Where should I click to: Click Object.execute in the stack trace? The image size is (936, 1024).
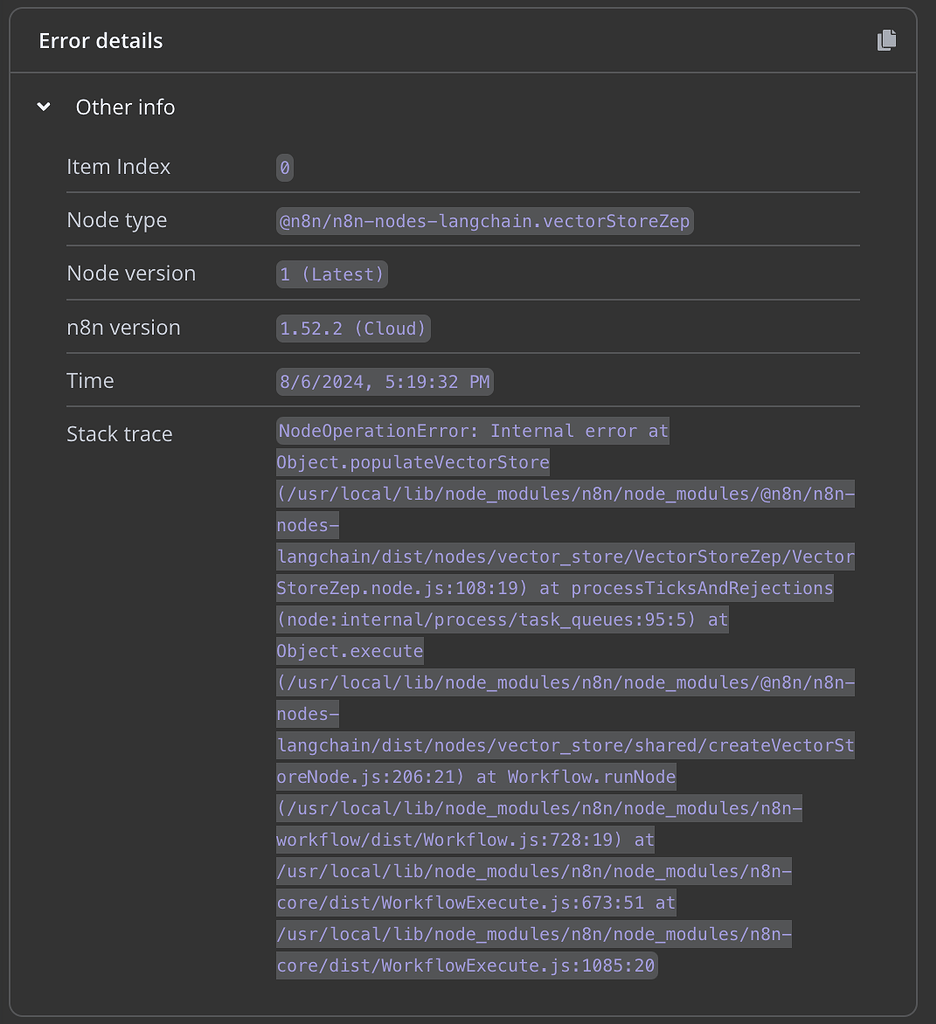pos(350,651)
